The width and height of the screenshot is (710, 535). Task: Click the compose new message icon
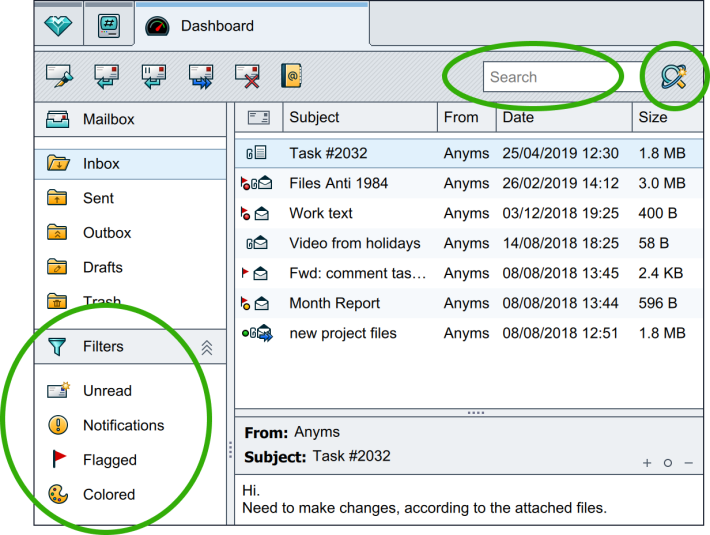(x=59, y=76)
